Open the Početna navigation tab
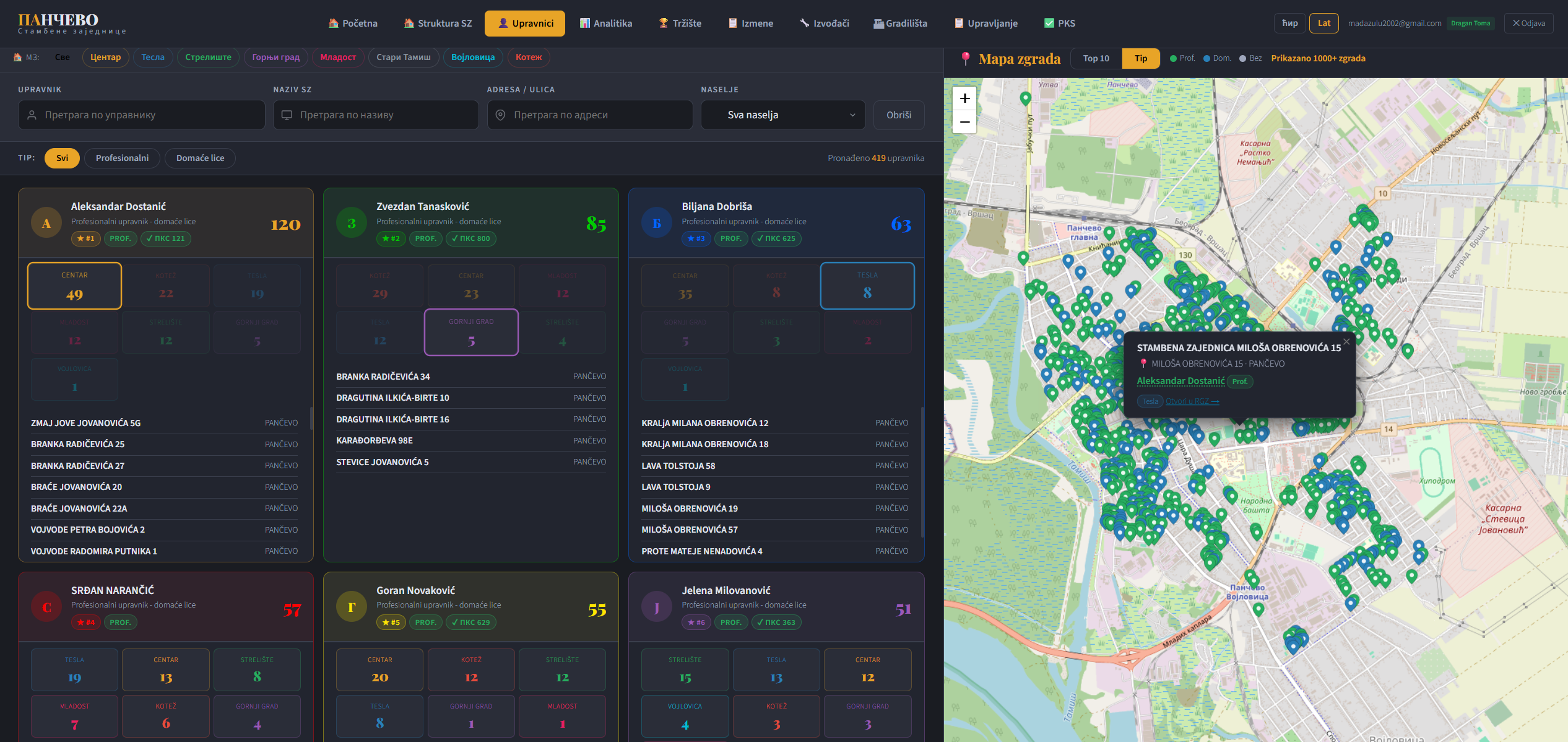 [353, 24]
